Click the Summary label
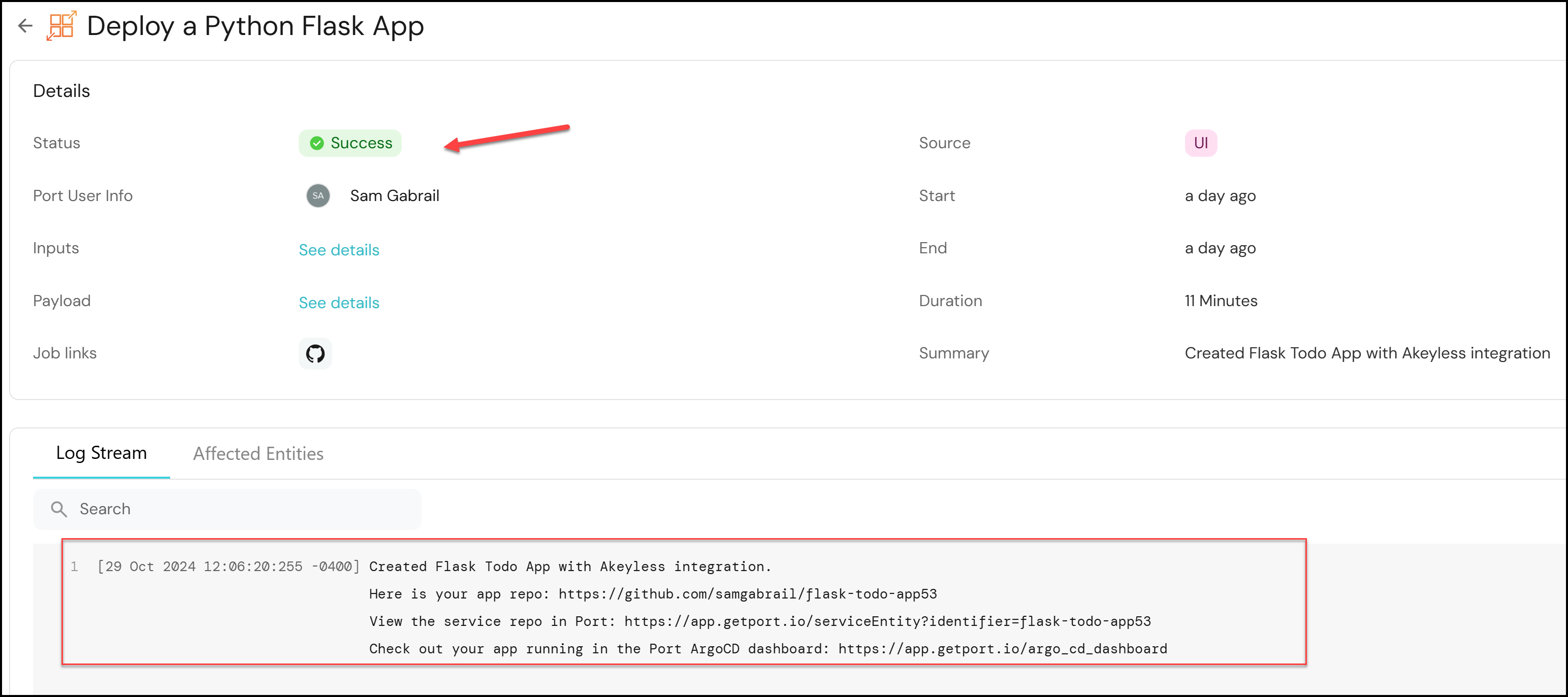The image size is (1568, 697). [954, 353]
